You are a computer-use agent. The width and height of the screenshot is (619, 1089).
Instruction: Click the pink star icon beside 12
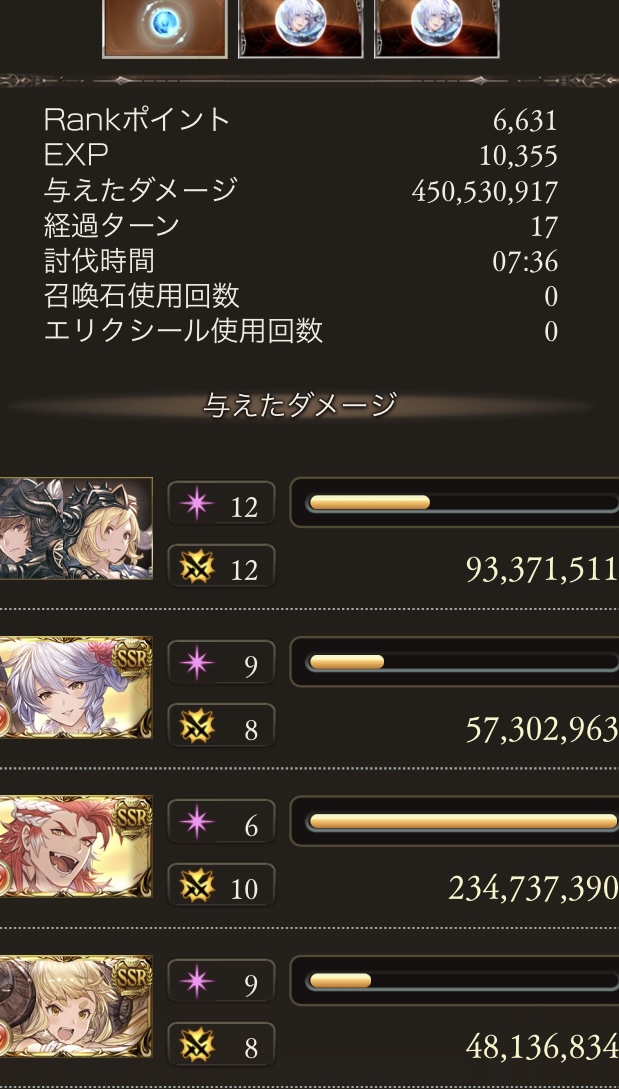coord(197,504)
